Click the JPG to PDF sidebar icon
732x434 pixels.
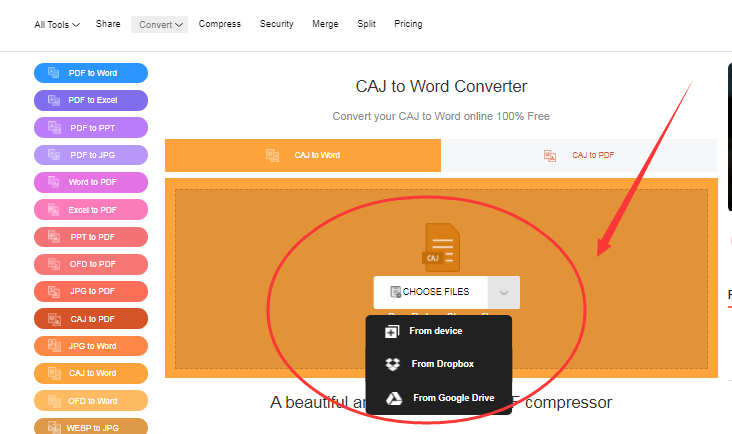point(54,291)
